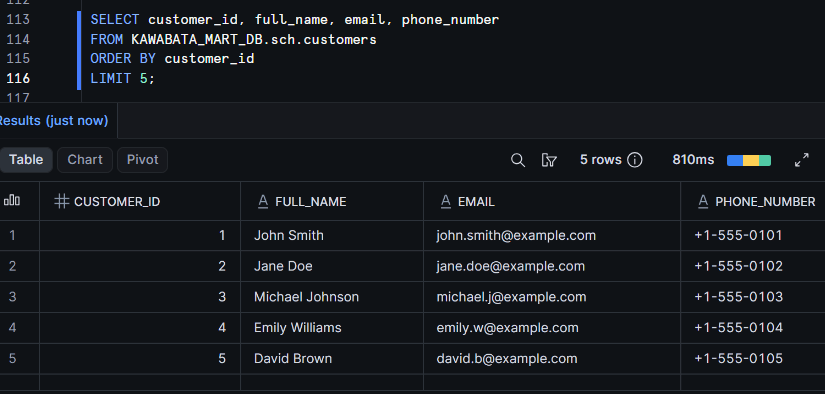Click the text type icon on PHONE_NUMBER
825x394 pixels.
(x=703, y=201)
